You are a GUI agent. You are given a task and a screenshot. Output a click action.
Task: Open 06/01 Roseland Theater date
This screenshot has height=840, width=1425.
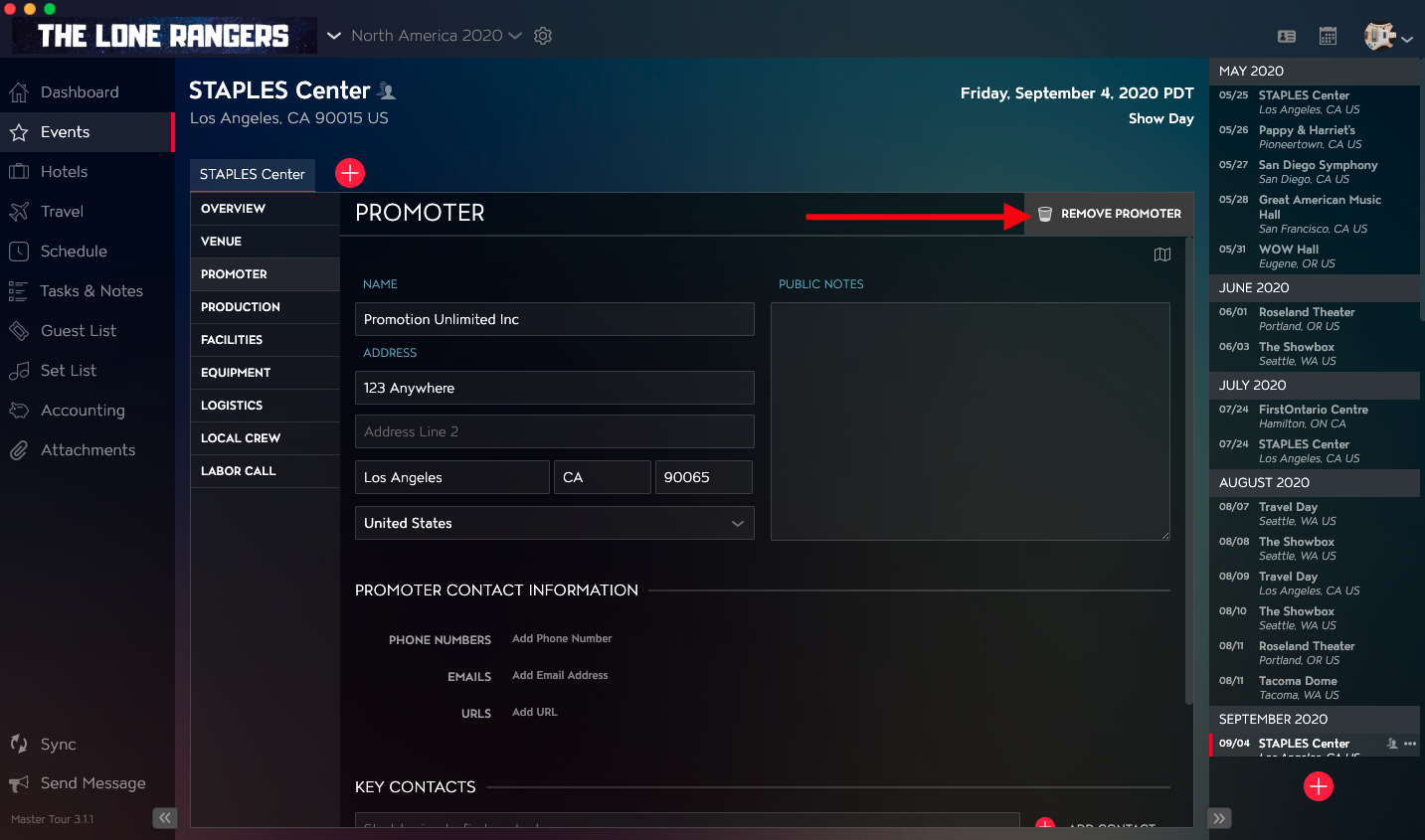click(1314, 319)
